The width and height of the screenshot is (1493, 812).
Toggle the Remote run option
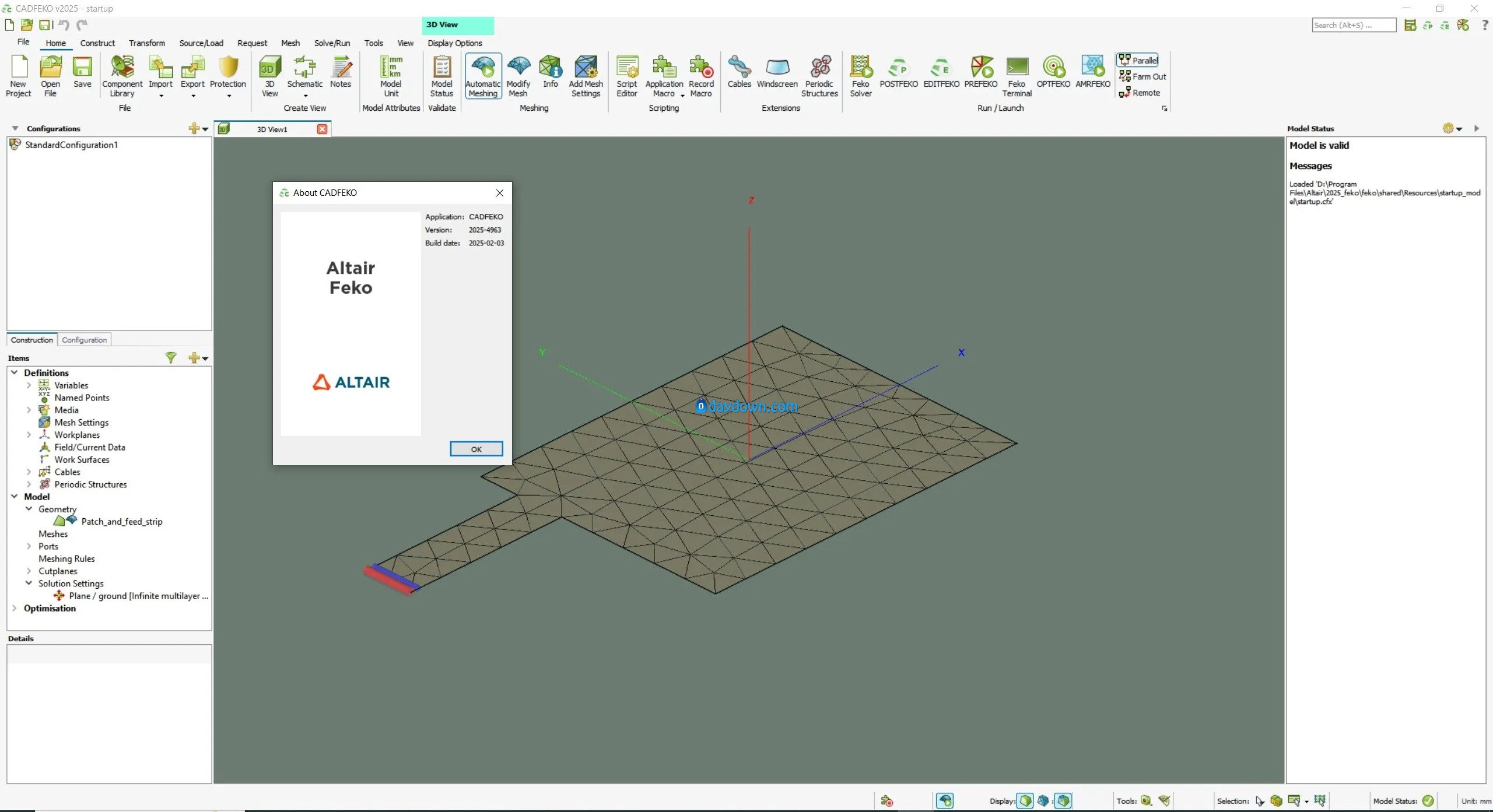click(x=1140, y=93)
